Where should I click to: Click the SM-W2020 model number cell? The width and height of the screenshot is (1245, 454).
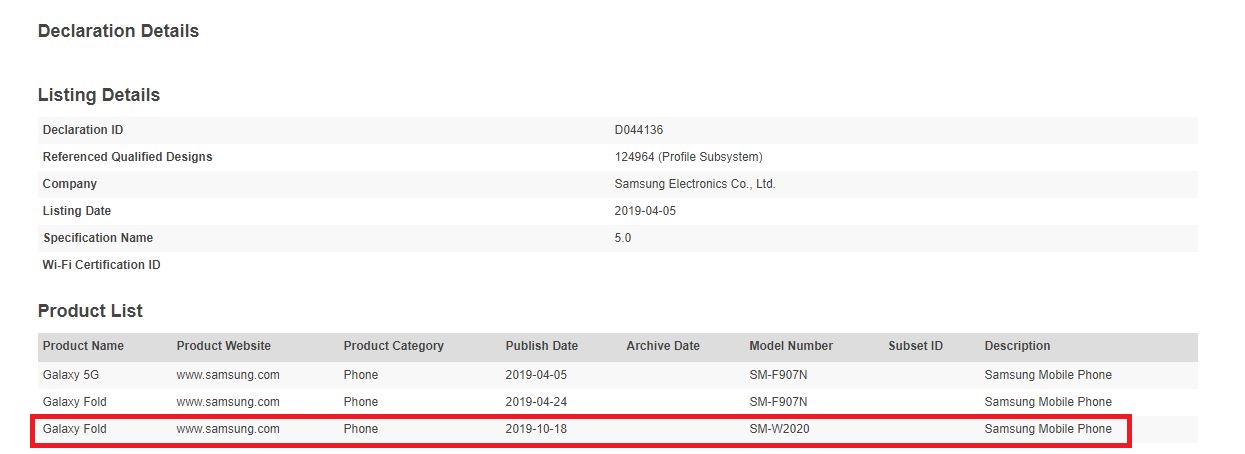tap(777, 429)
